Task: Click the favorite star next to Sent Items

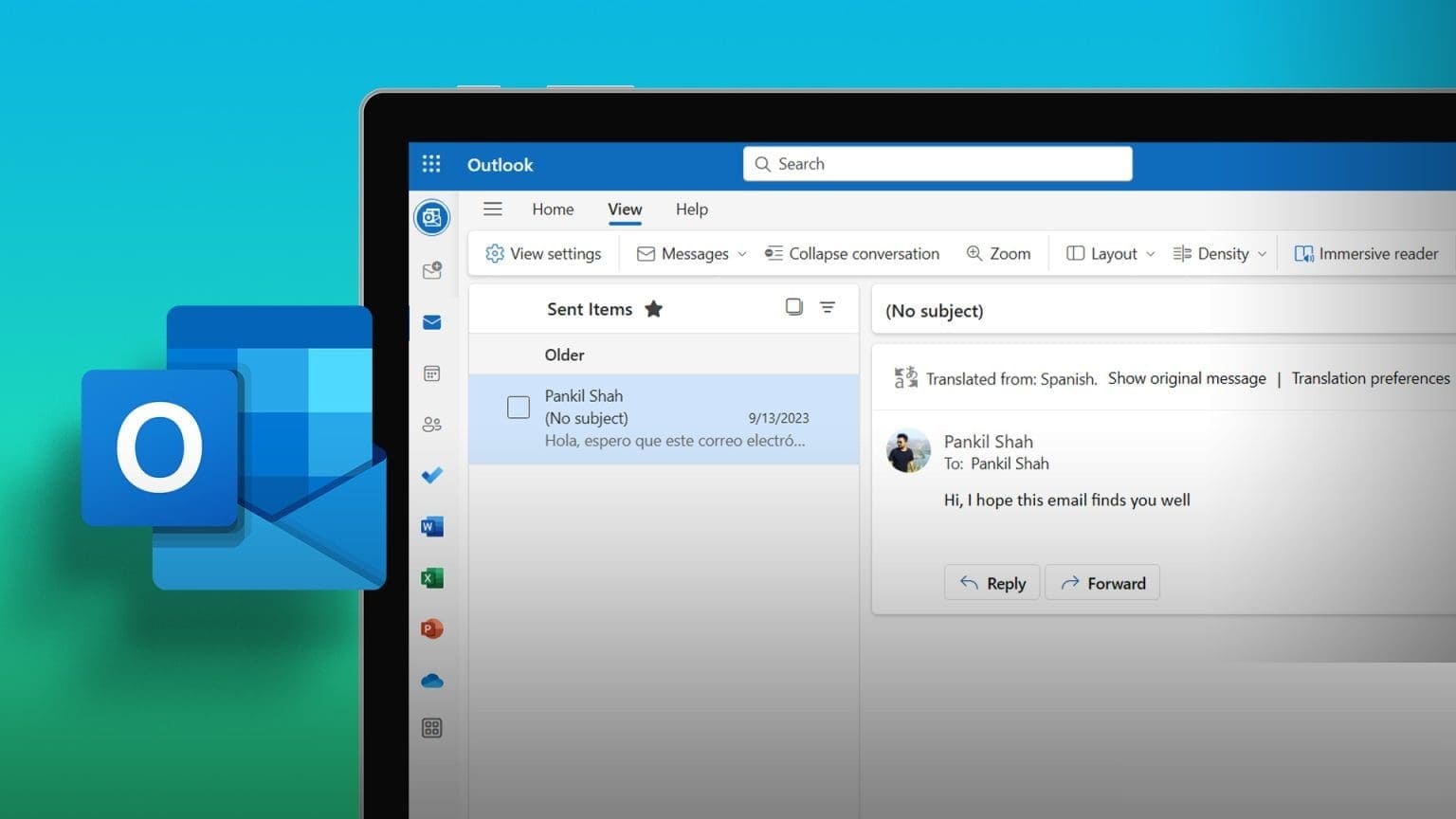Action: coord(653,309)
